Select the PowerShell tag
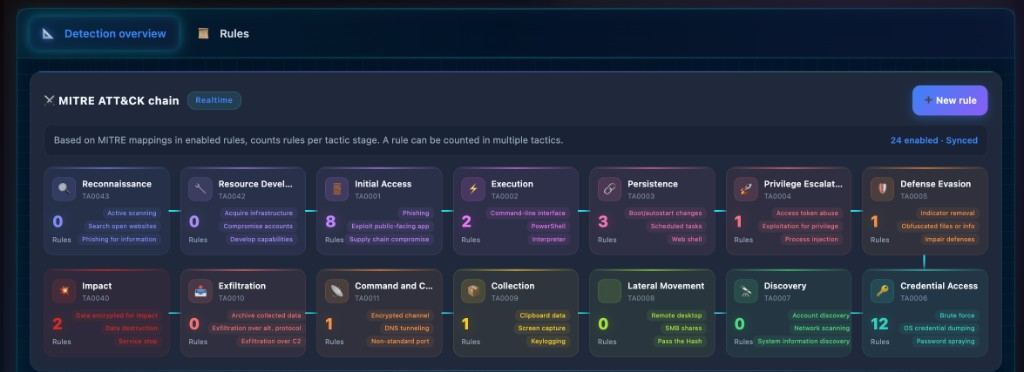This screenshot has width=1024, height=372. 549,226
